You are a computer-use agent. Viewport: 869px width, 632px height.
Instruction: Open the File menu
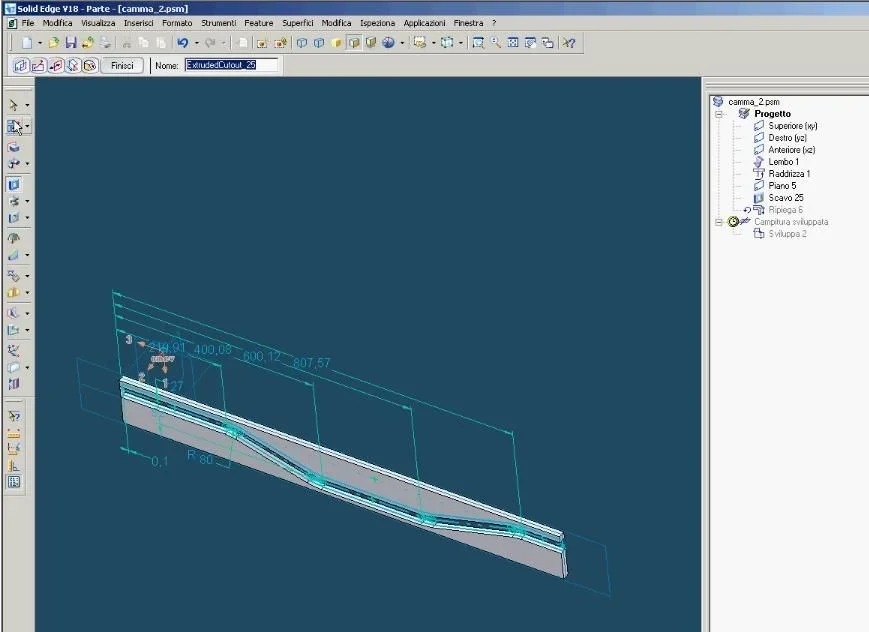pos(28,23)
